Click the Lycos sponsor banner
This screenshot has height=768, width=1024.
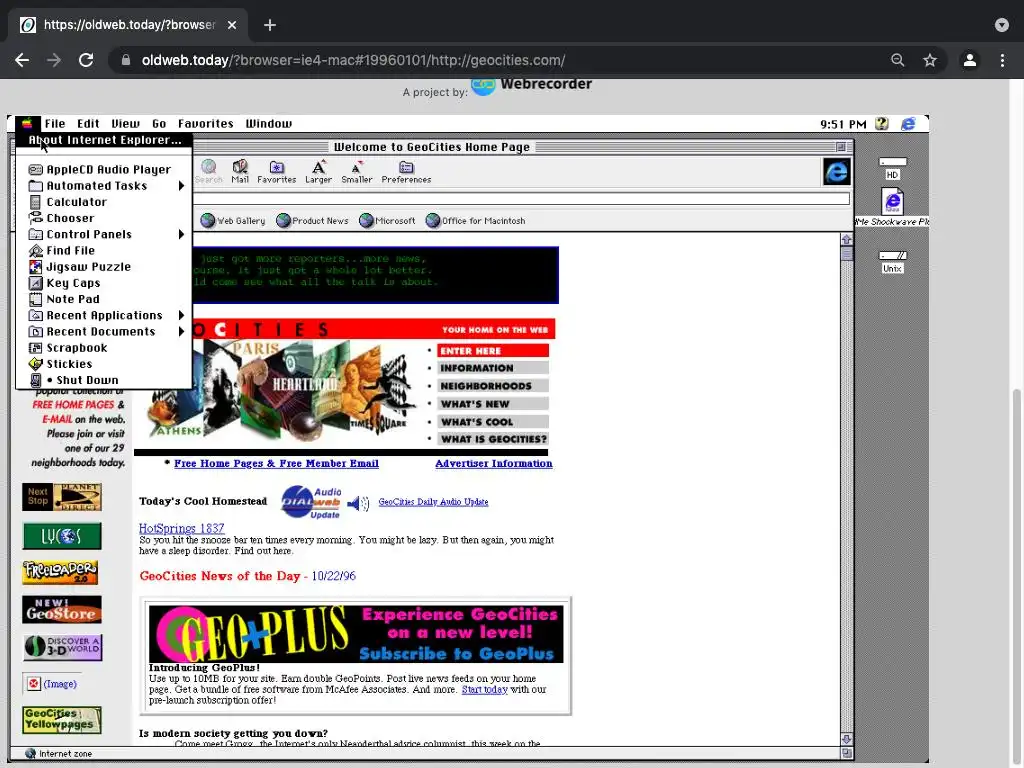[62, 536]
